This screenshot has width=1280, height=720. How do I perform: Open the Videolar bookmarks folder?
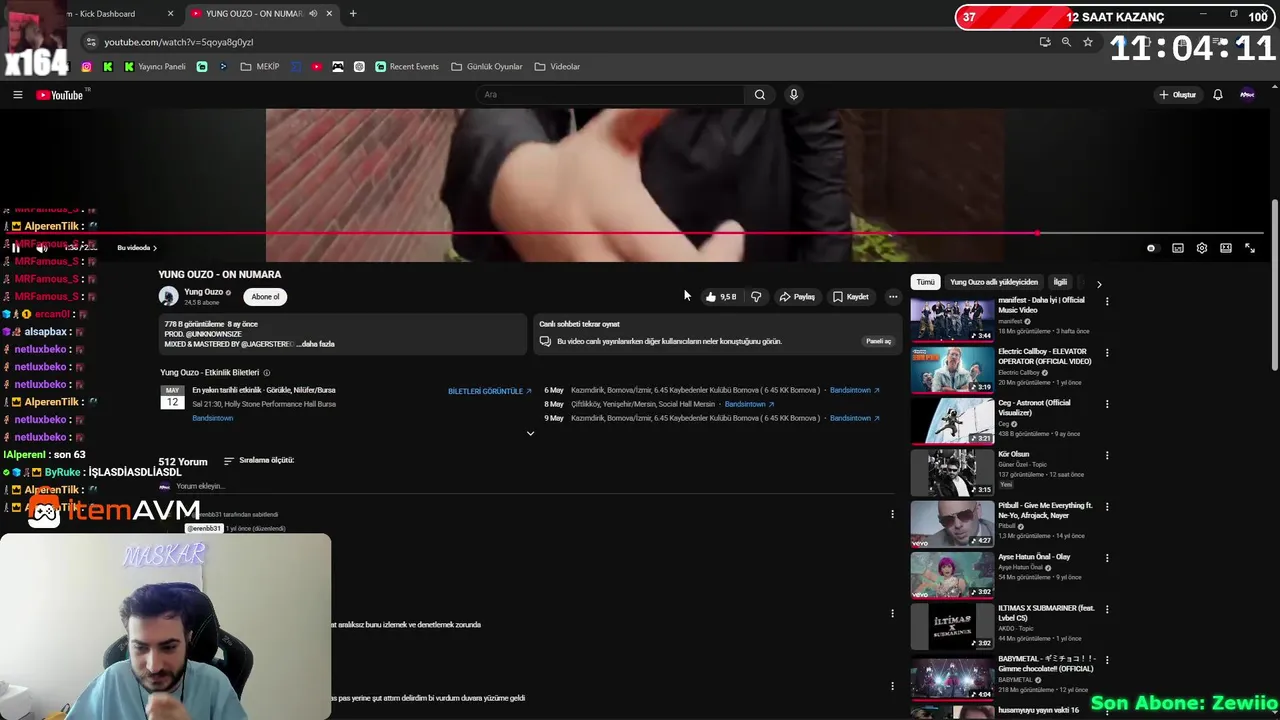pyautogui.click(x=557, y=67)
